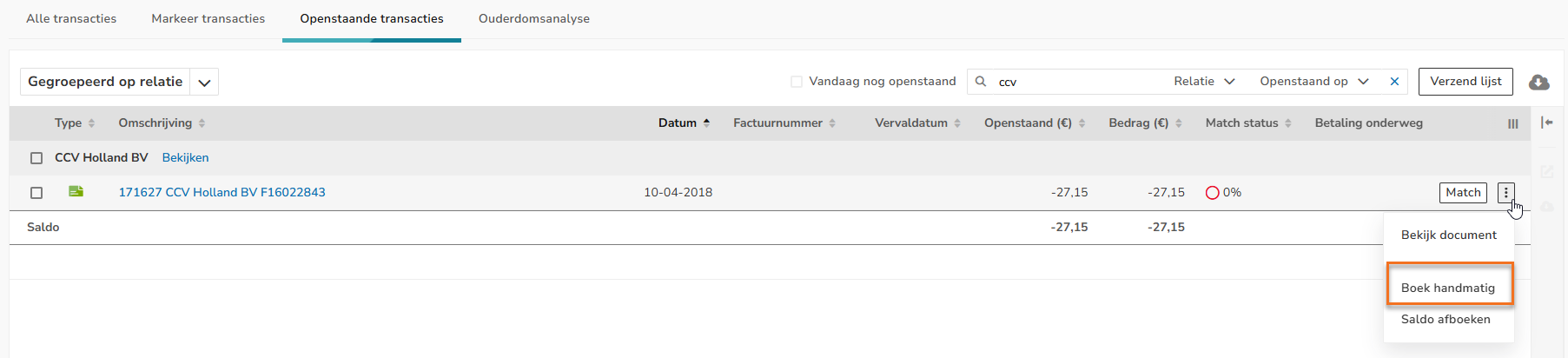The image size is (1568, 358).
Task: Collapse side panel with the arrow icon
Action: [1546, 123]
